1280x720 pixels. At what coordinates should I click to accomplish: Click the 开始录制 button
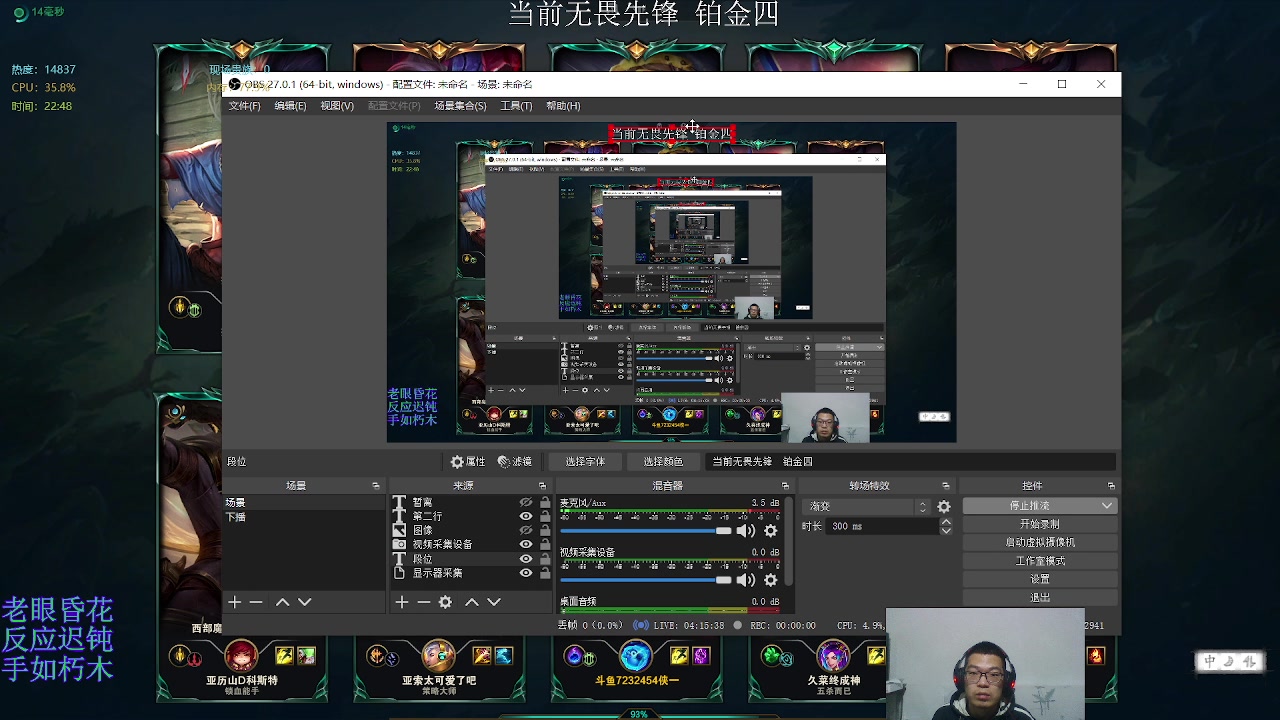click(x=1039, y=524)
